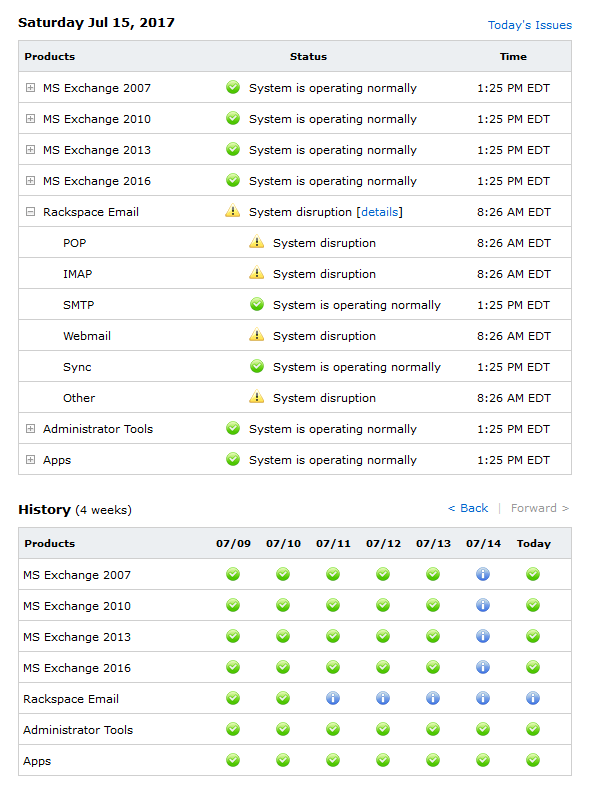
Task: Click Rackspace Email info icon under 07/13
Action: point(433,698)
